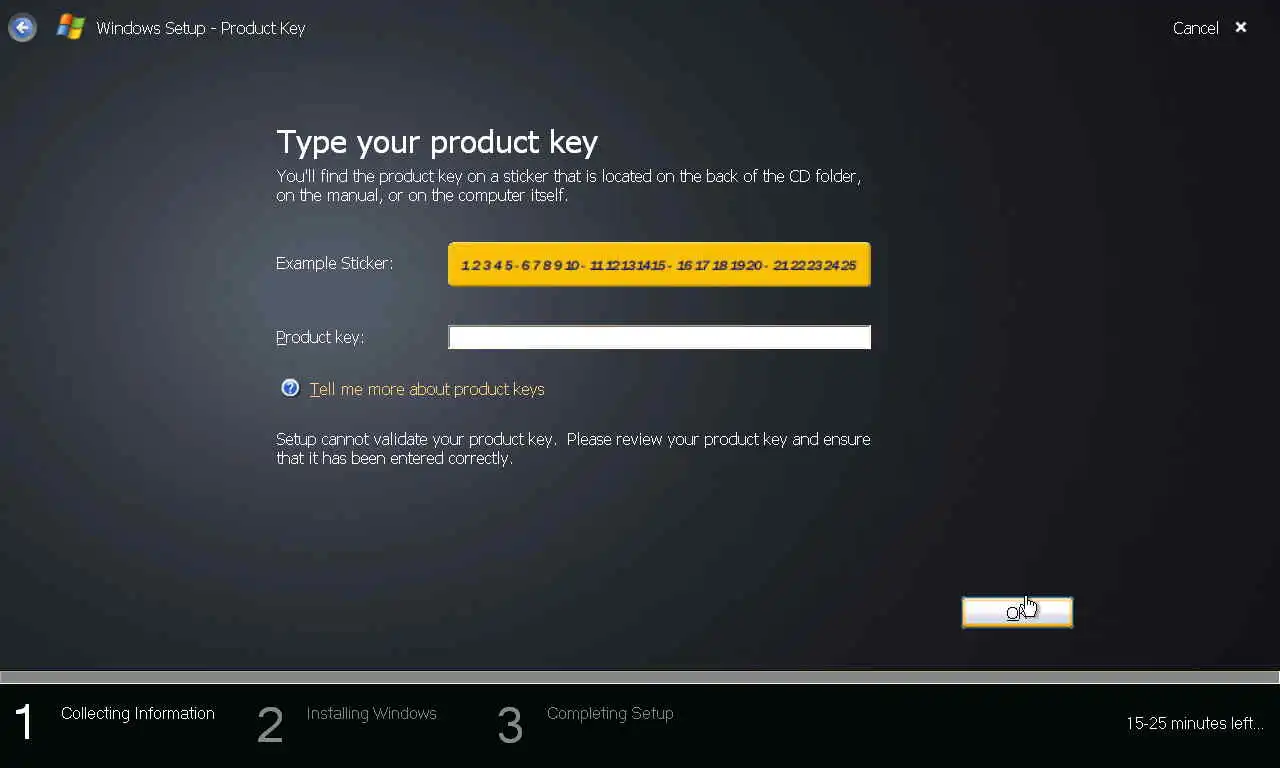Go back using the blue arrow icon
This screenshot has height=768, width=1280.
click(x=22, y=28)
